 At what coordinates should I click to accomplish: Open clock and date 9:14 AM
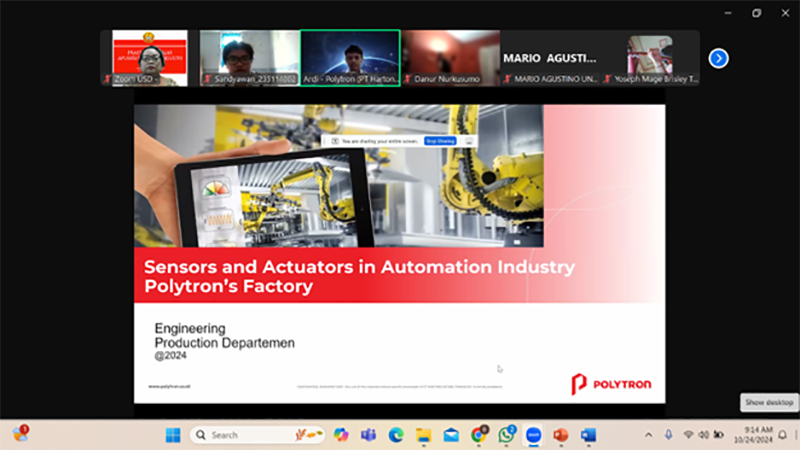tap(753, 435)
